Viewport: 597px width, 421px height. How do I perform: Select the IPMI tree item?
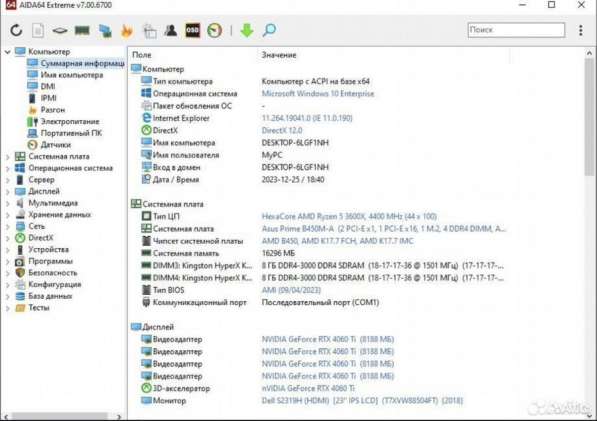[48, 98]
